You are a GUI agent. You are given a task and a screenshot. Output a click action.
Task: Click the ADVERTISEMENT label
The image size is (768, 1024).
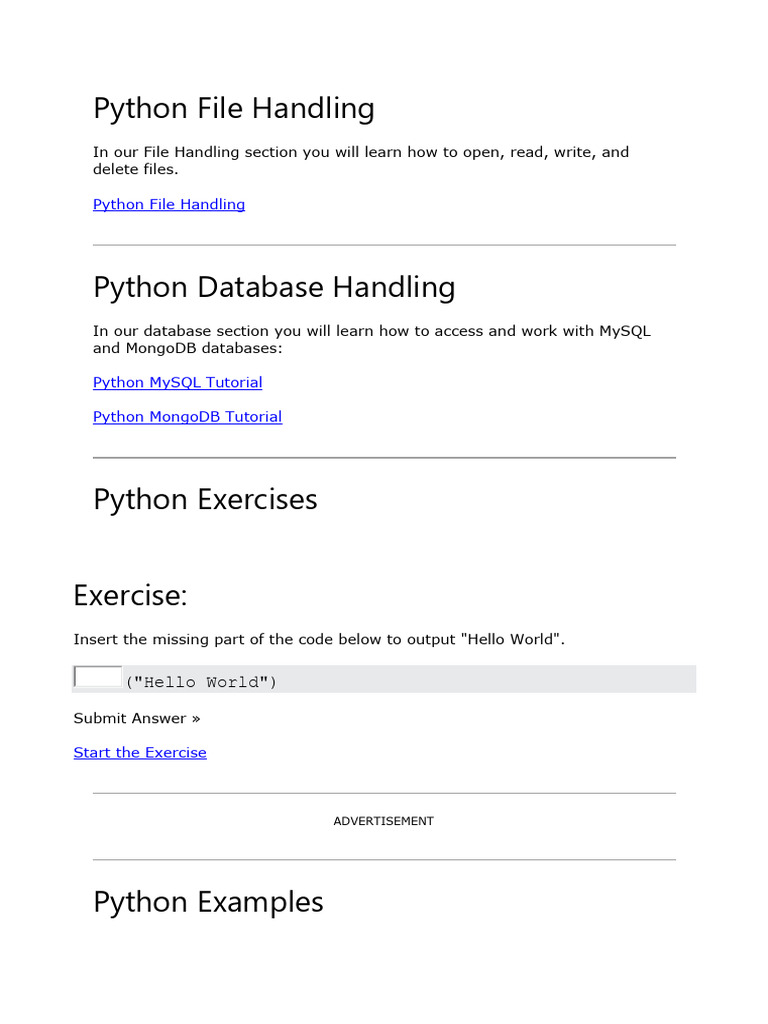click(383, 821)
